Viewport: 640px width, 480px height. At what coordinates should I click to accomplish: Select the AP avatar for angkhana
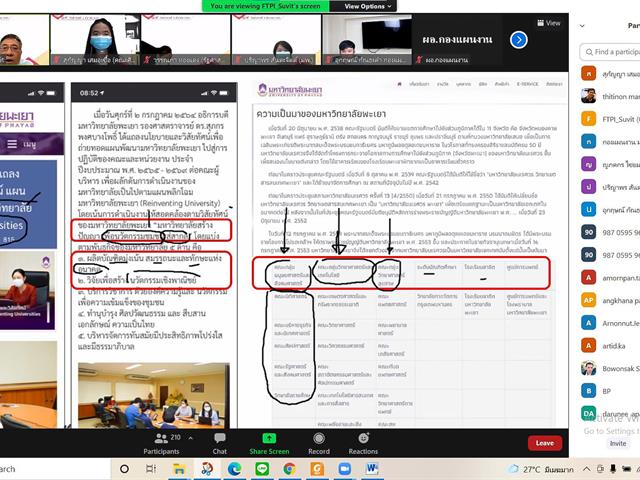(588, 300)
